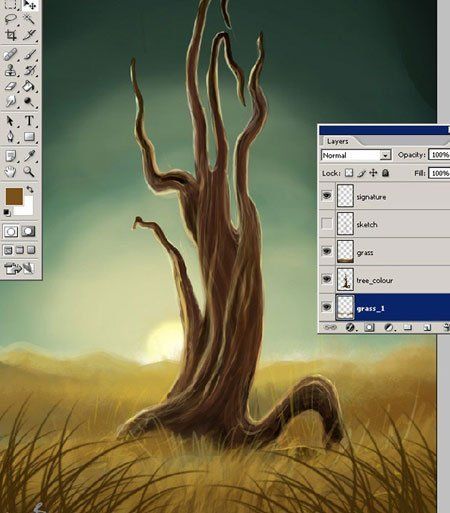Swap foreground and background colors
Screen dimensions: 450x513
pos(30,189)
